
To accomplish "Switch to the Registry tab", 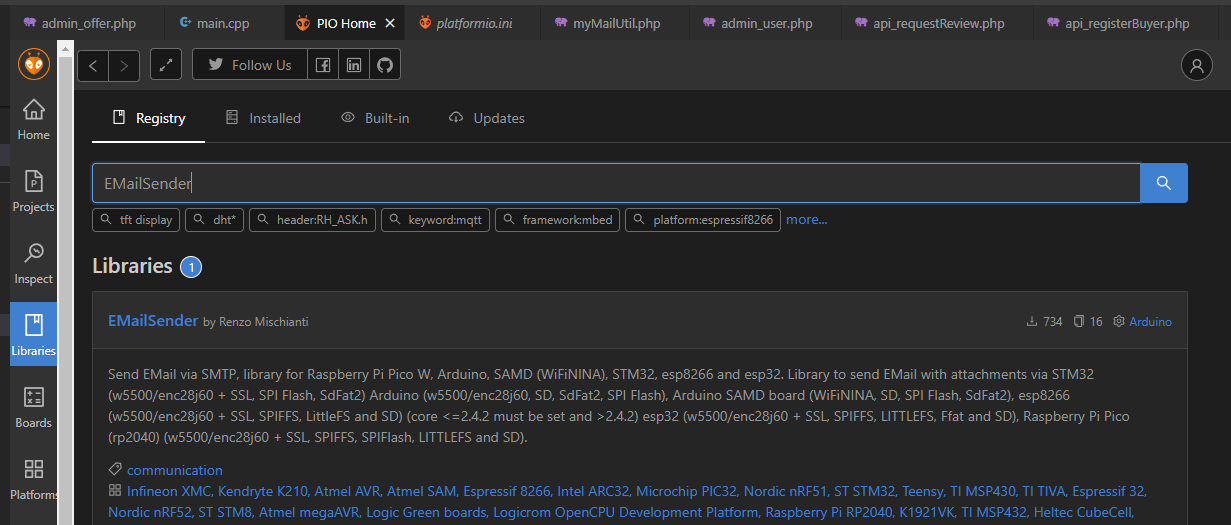I will point(148,118).
